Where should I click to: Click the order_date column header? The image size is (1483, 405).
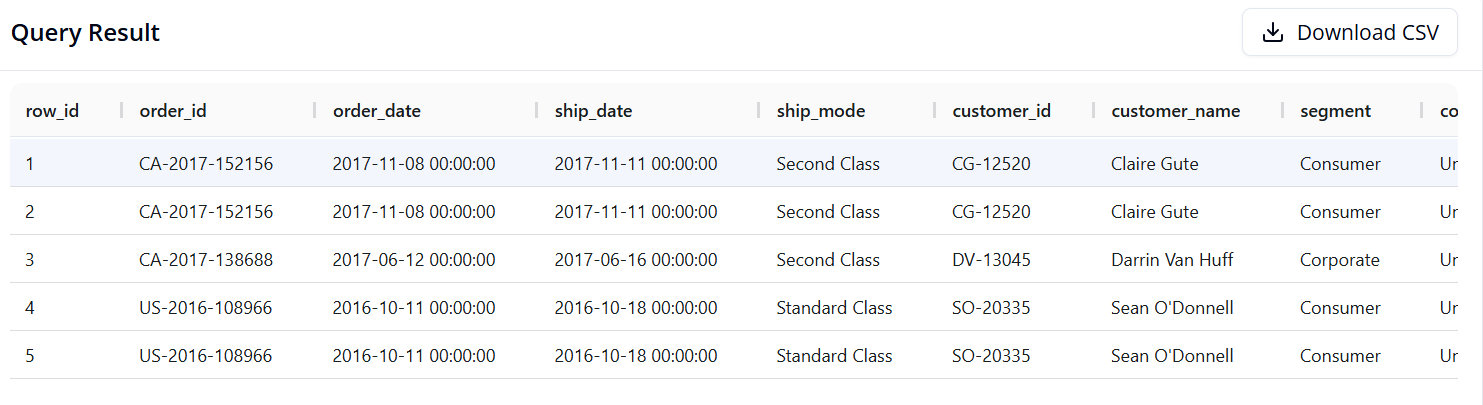click(377, 111)
